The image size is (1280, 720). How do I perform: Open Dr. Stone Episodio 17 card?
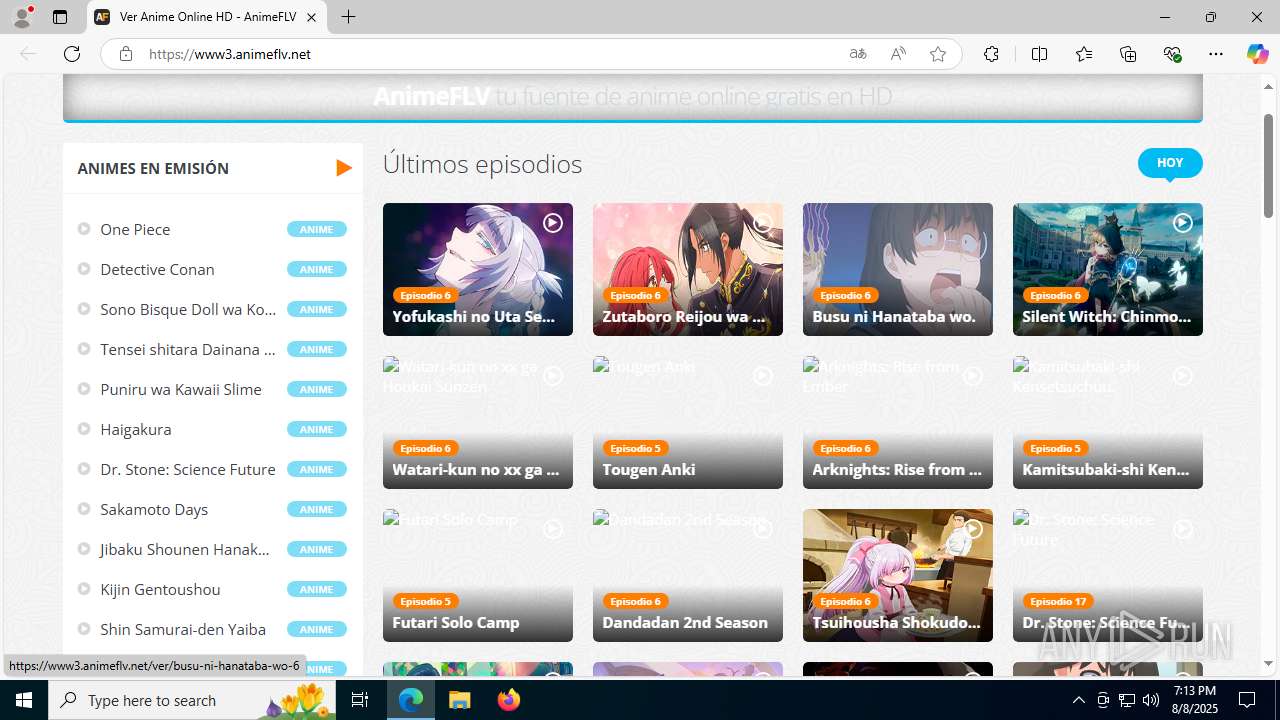pos(1108,575)
